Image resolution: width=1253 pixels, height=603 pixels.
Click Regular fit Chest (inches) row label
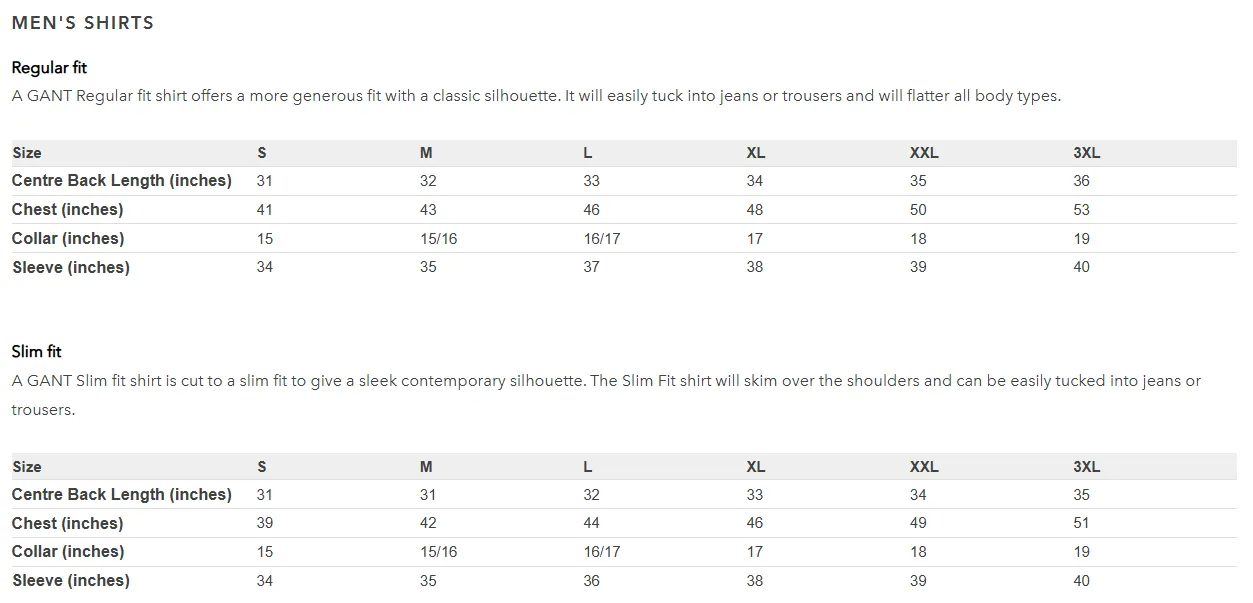68,210
